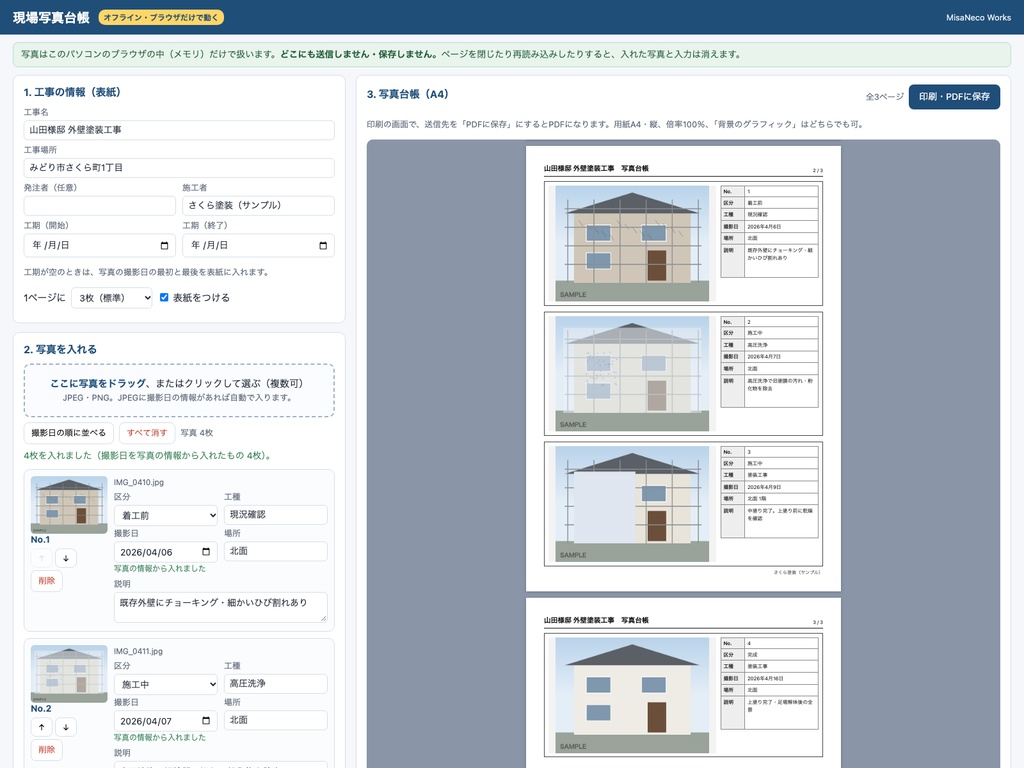Click preview photo No. 4 image
This screenshot has width=1024, height=768.
click(x=632, y=696)
